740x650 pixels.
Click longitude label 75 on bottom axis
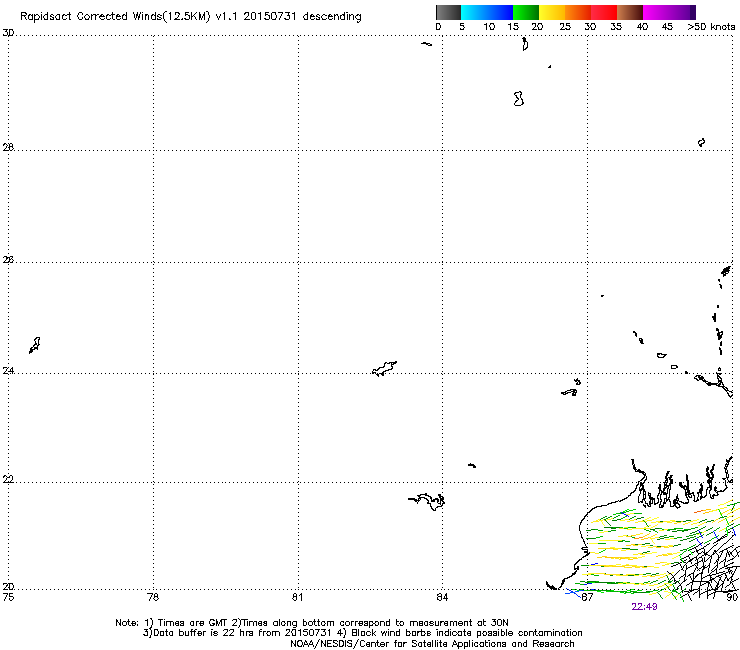(8, 597)
